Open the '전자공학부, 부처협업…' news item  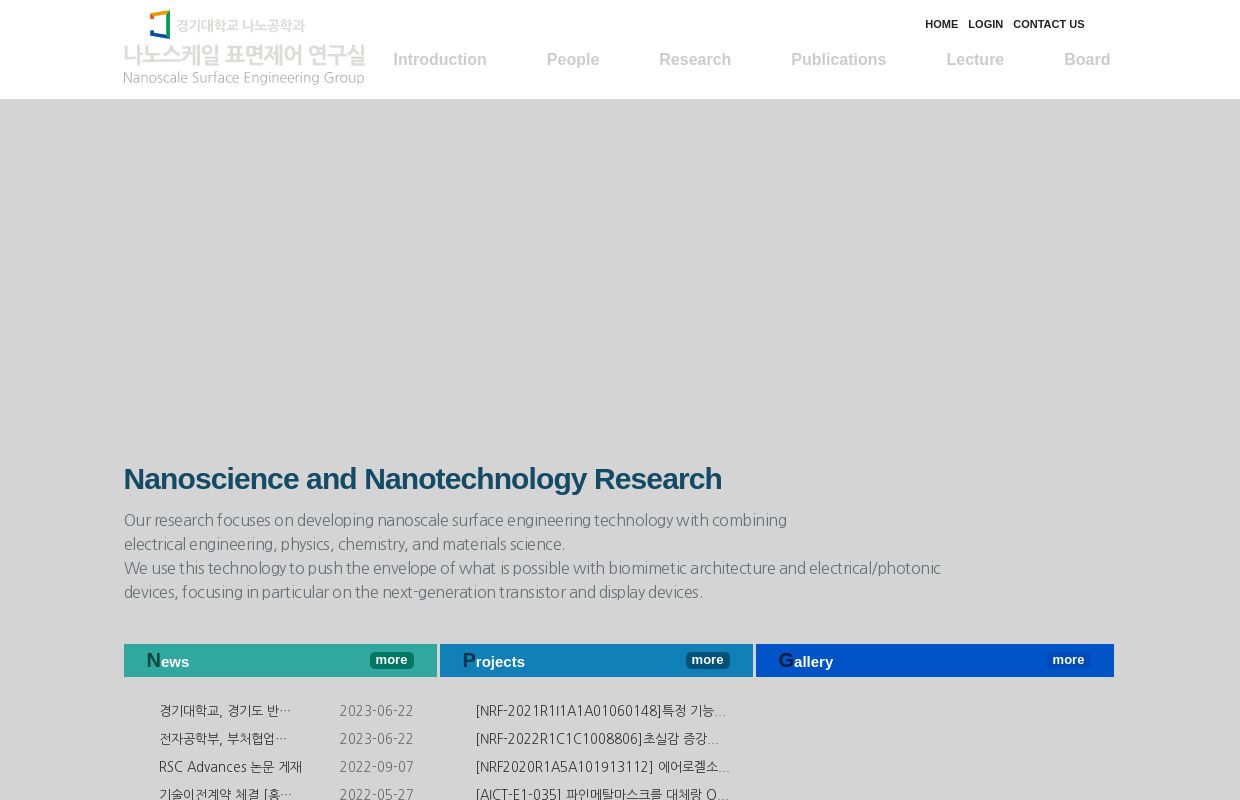click(224, 739)
